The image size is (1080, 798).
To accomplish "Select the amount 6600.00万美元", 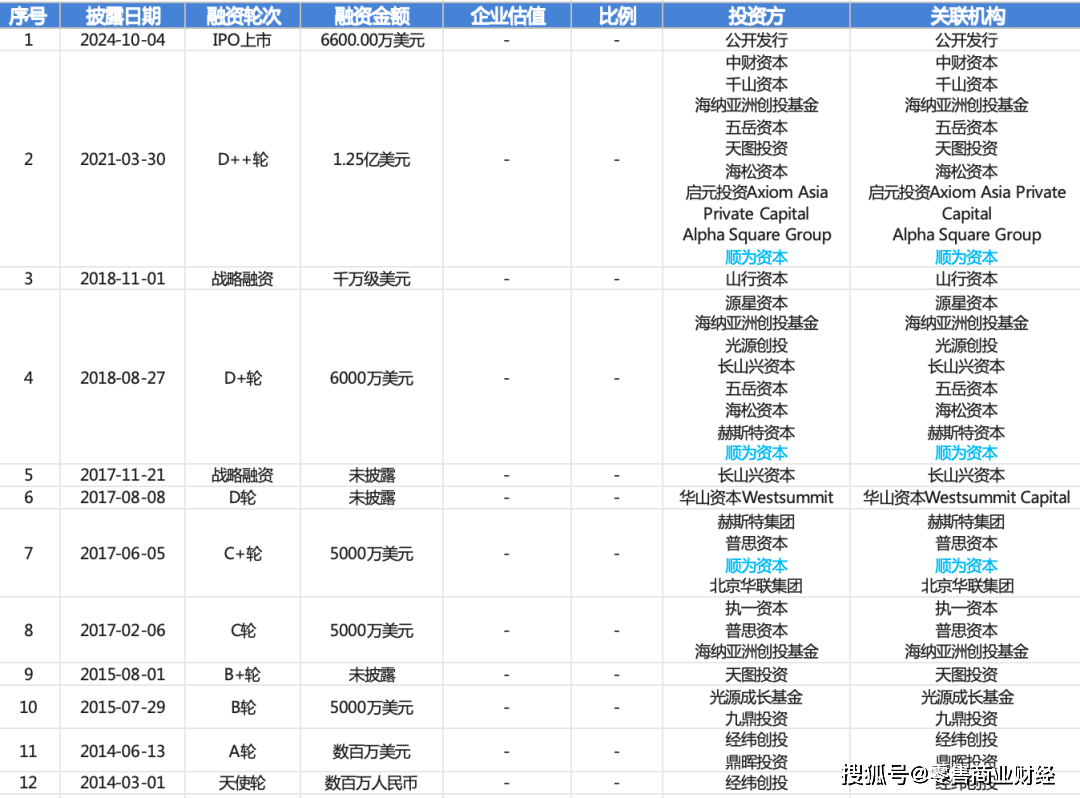I will [372, 40].
